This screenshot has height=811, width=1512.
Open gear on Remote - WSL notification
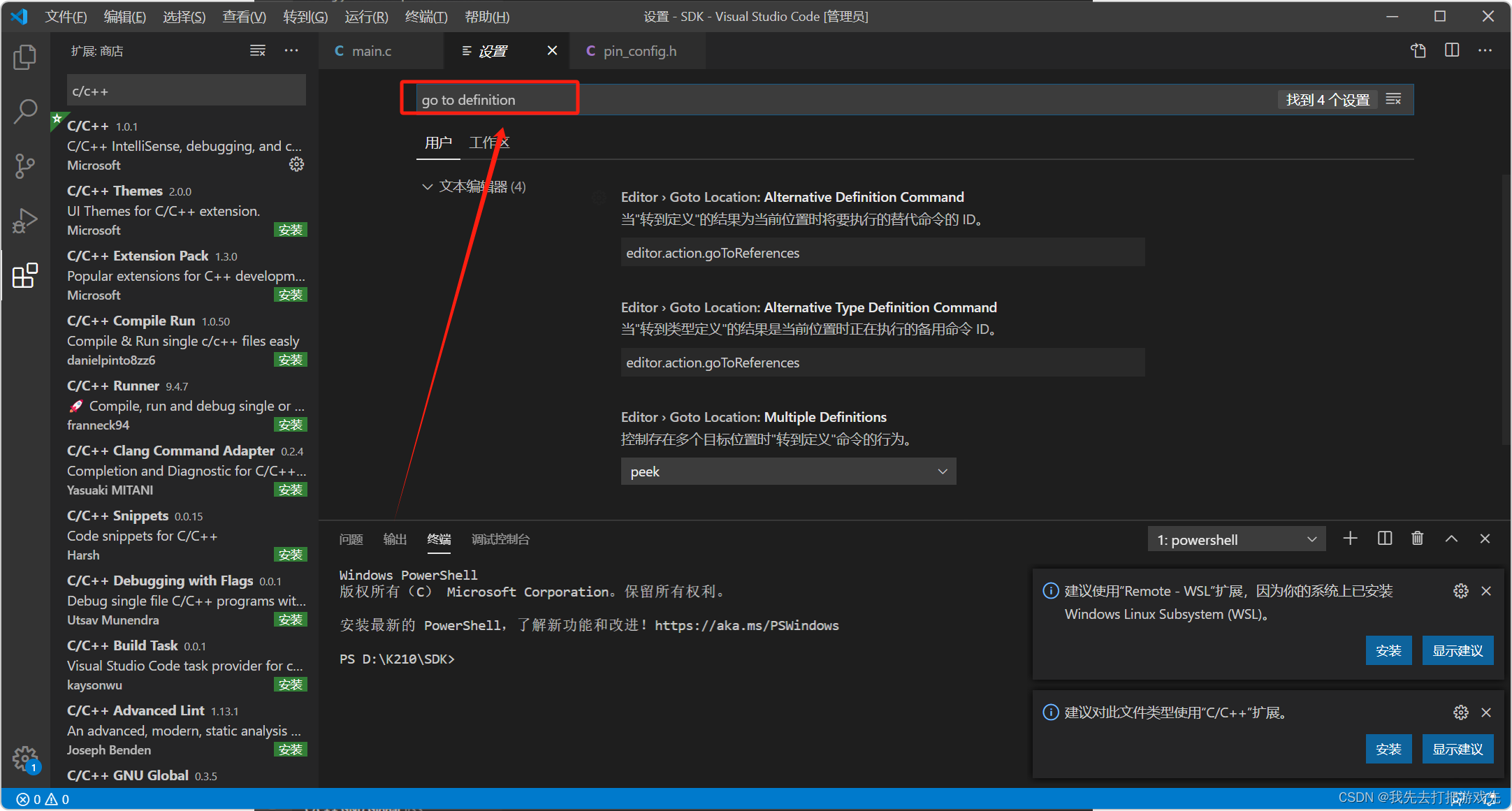[x=1460, y=591]
